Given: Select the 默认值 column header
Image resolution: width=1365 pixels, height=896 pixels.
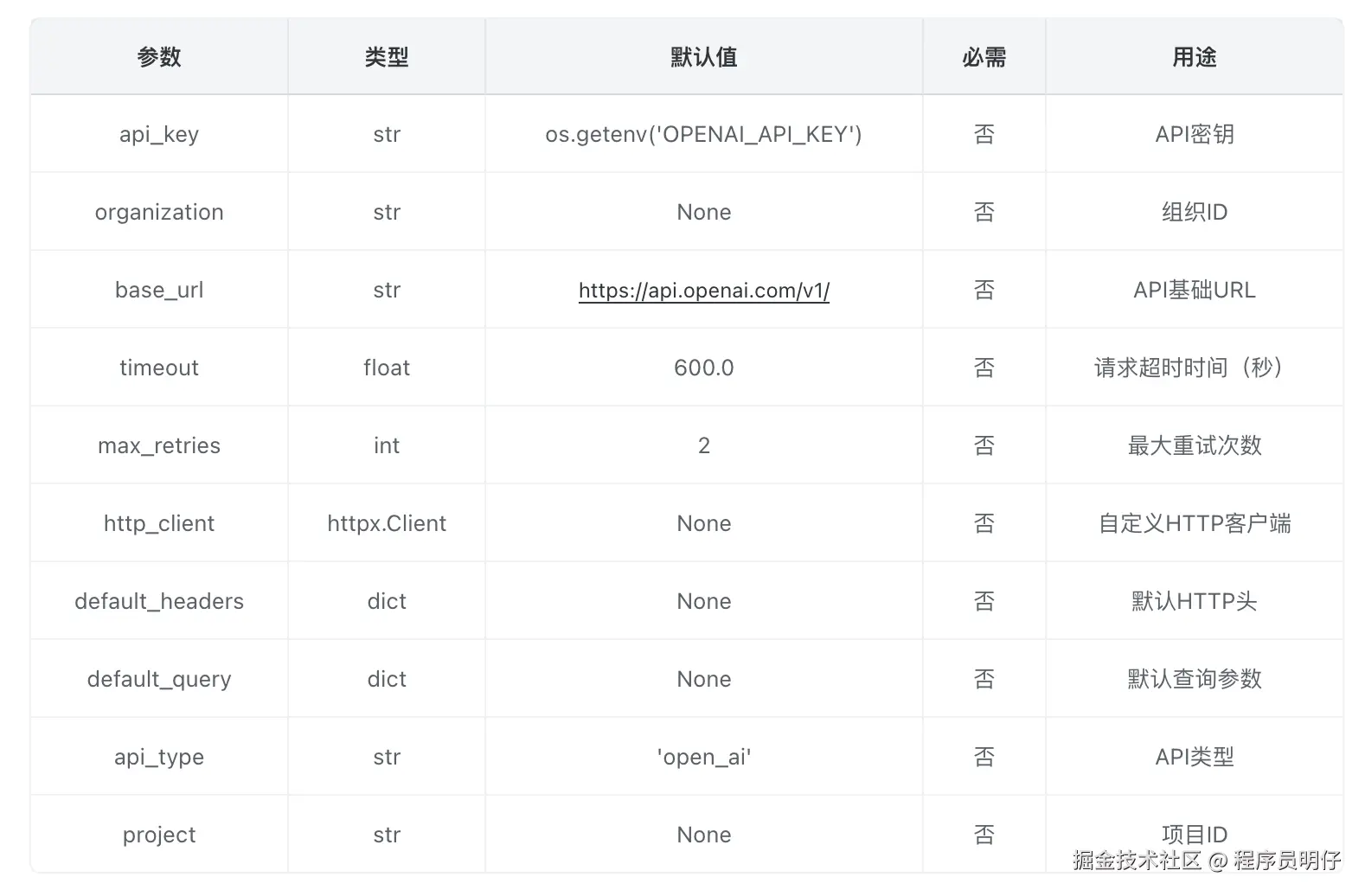Looking at the screenshot, I should pyautogui.click(x=703, y=57).
